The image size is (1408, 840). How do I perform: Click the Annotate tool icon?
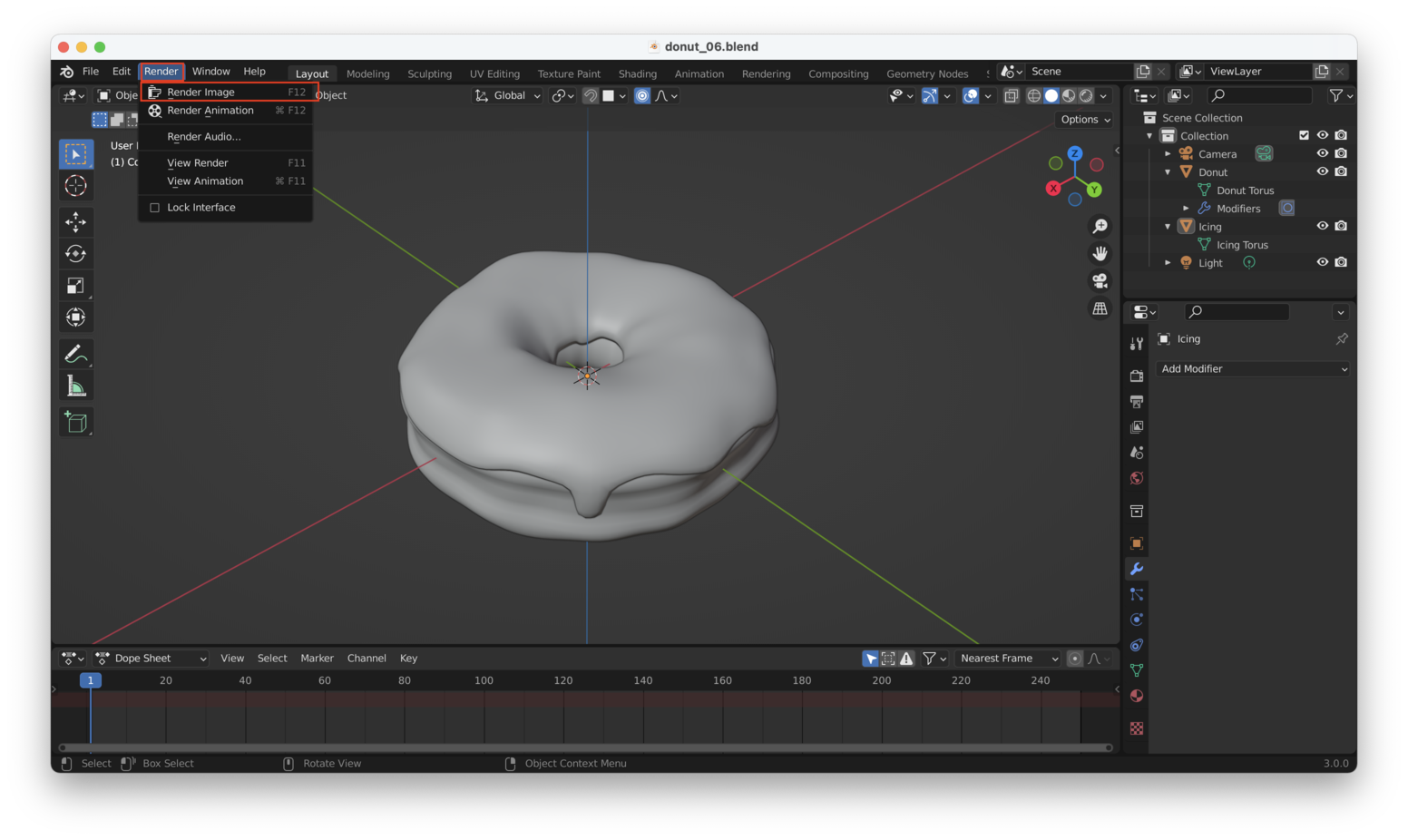tap(76, 353)
